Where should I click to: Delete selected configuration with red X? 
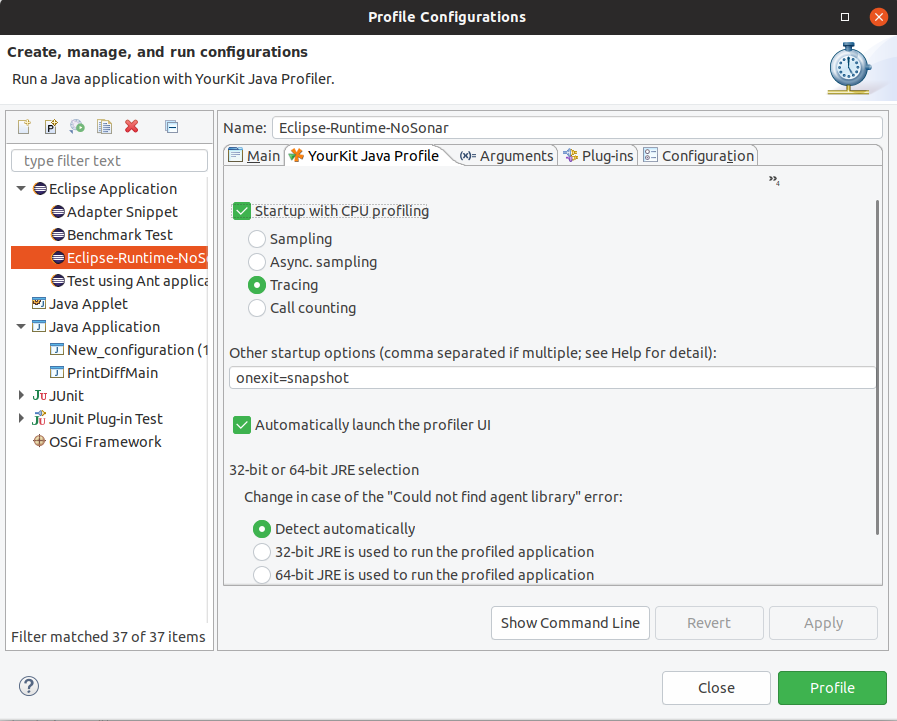132,126
